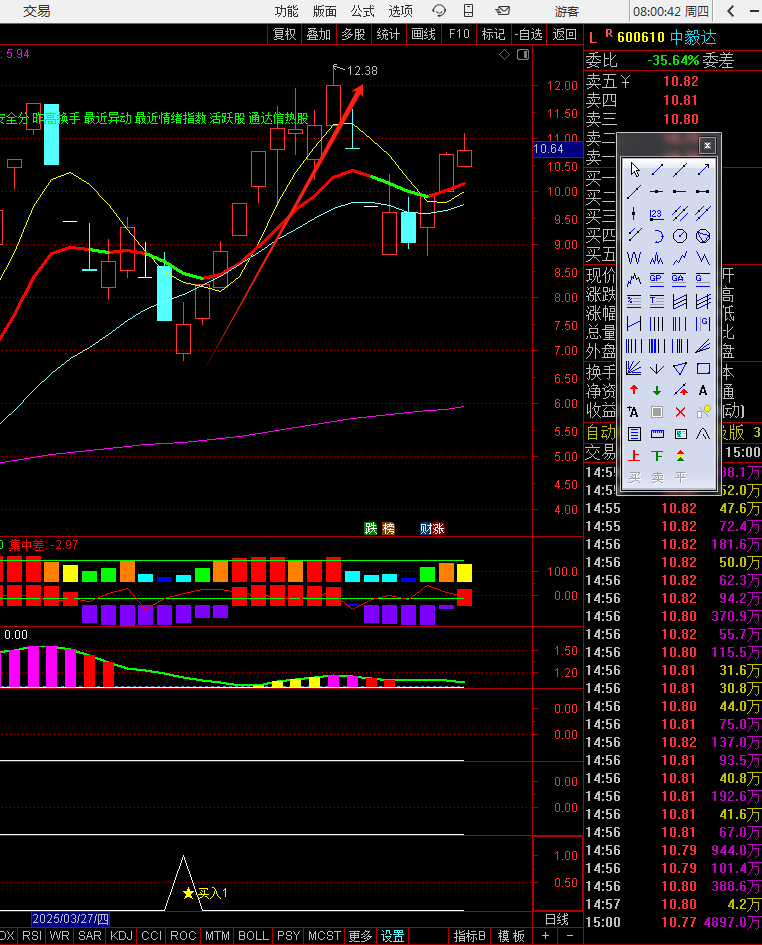762x945 pixels.
Task: Toggle 复权 price adjustment mode
Action: click(285, 34)
